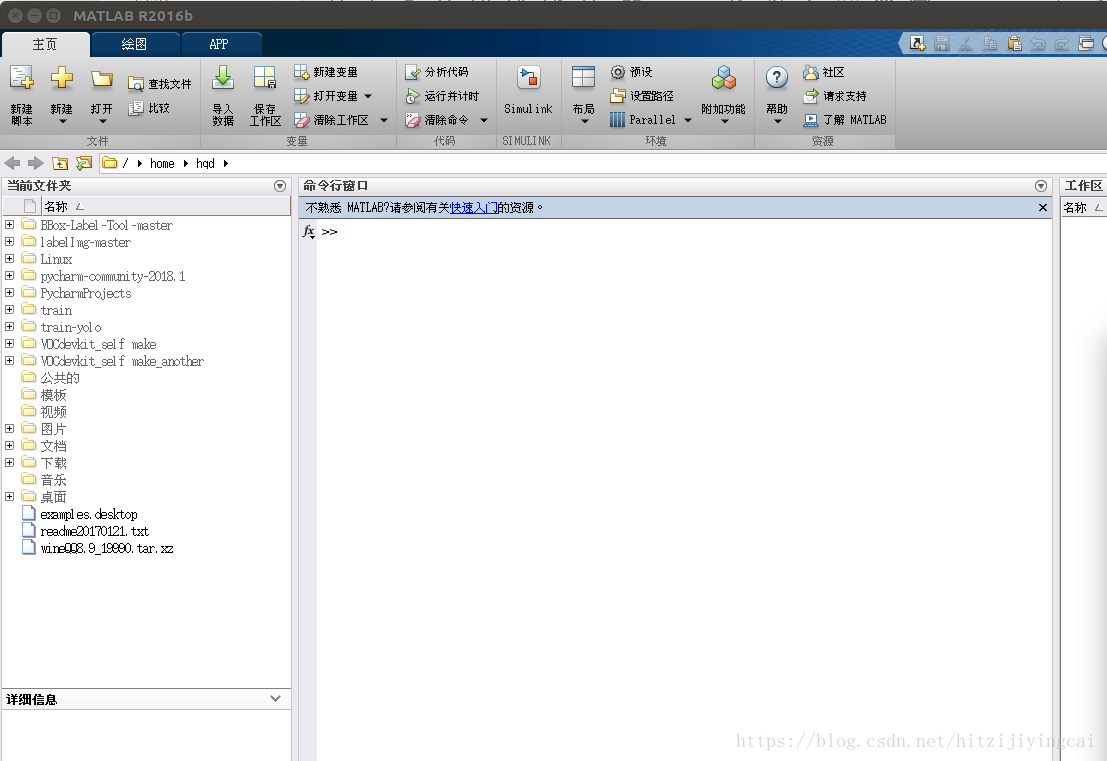Click Save Workspace (保存工作区) icon

265,78
